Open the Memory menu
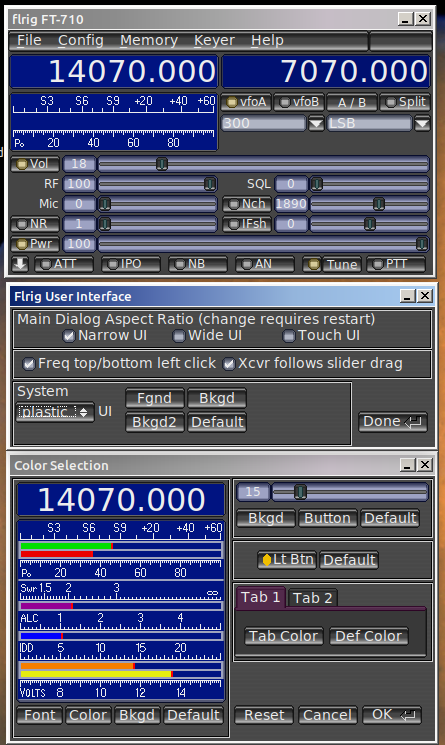Viewport: 445px width, 745px height. pos(149,40)
